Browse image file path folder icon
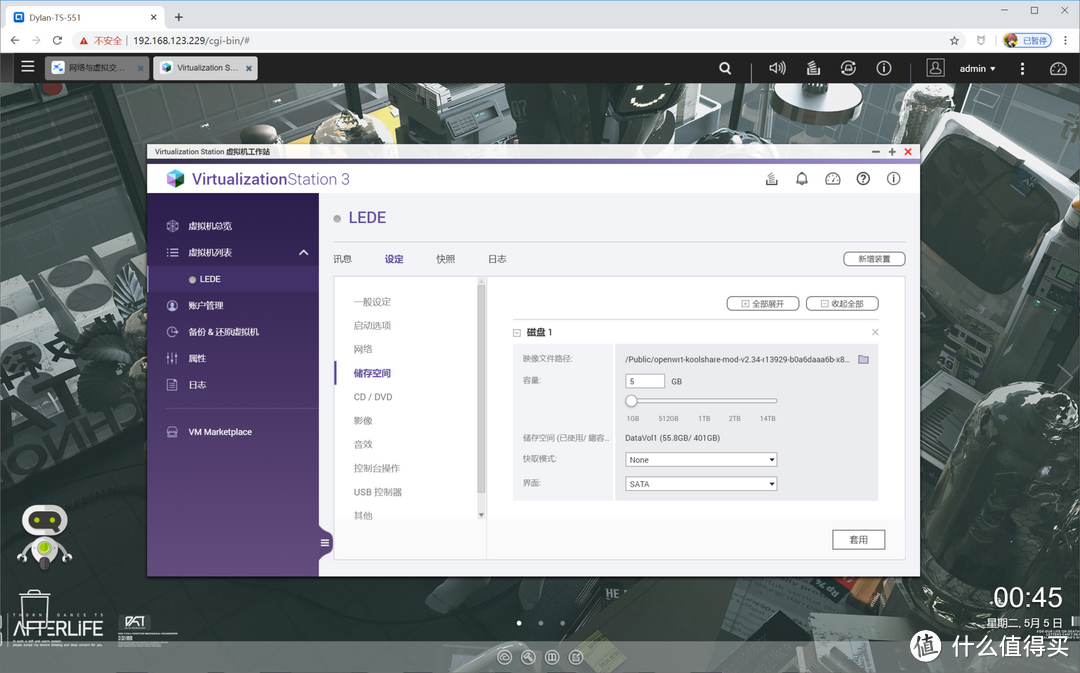1080x673 pixels. (x=863, y=360)
